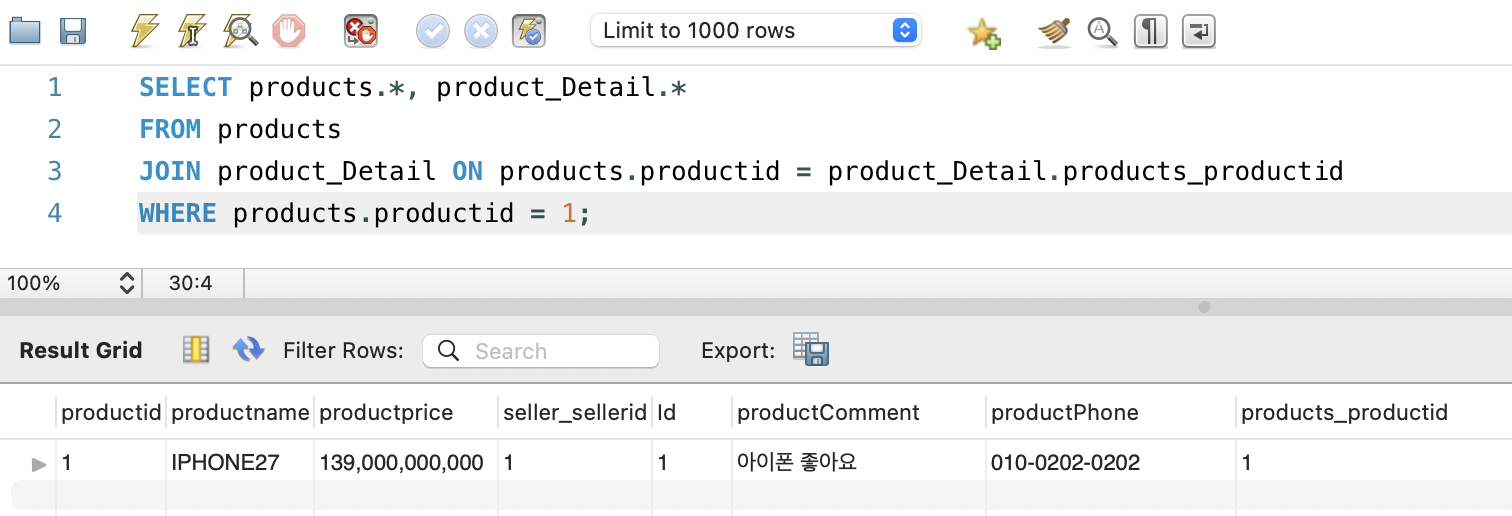Open a SQL script file folder icon
The image size is (1512, 516).
click(x=24, y=31)
